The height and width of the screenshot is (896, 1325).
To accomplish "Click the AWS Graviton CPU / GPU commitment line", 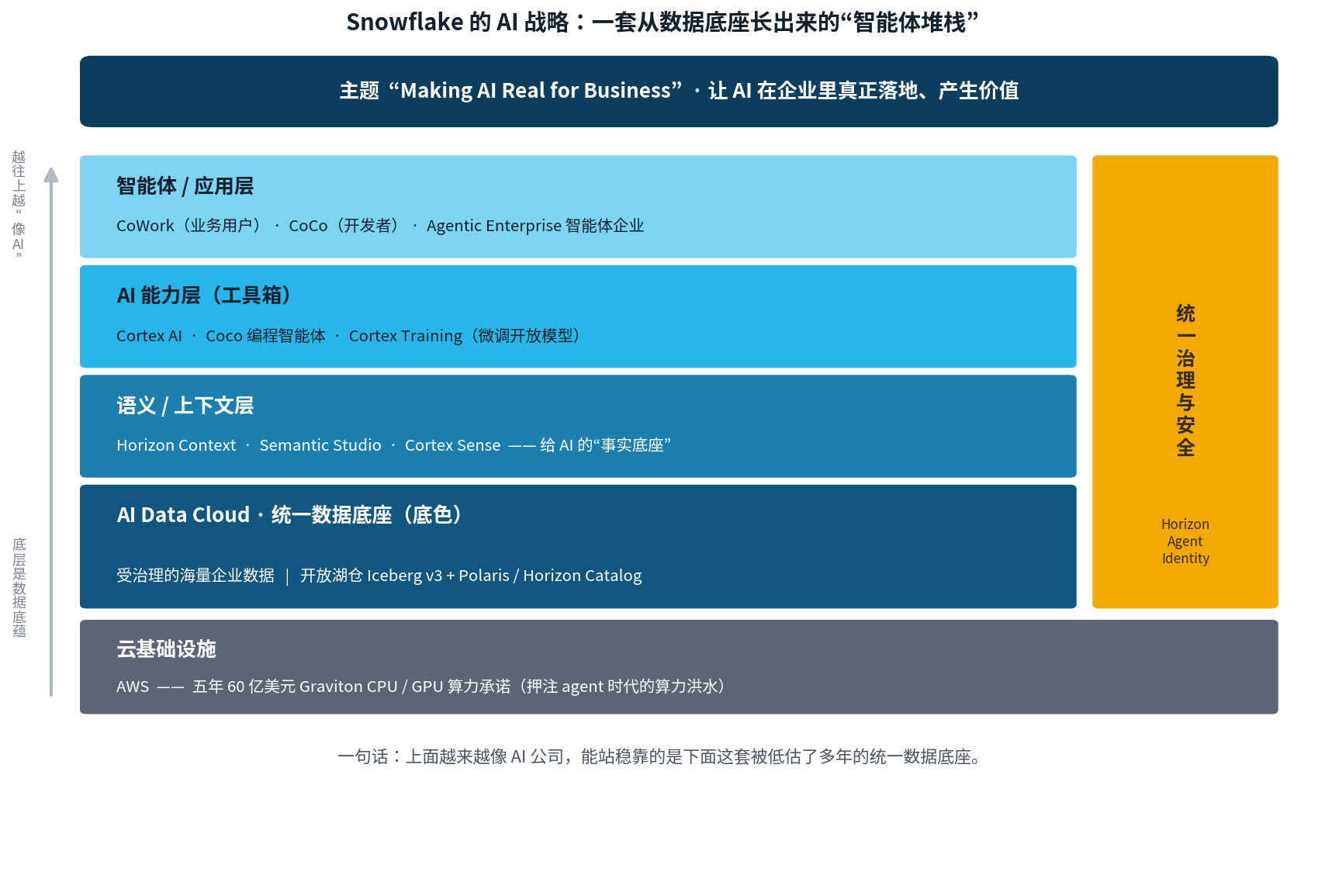I will click(x=423, y=687).
